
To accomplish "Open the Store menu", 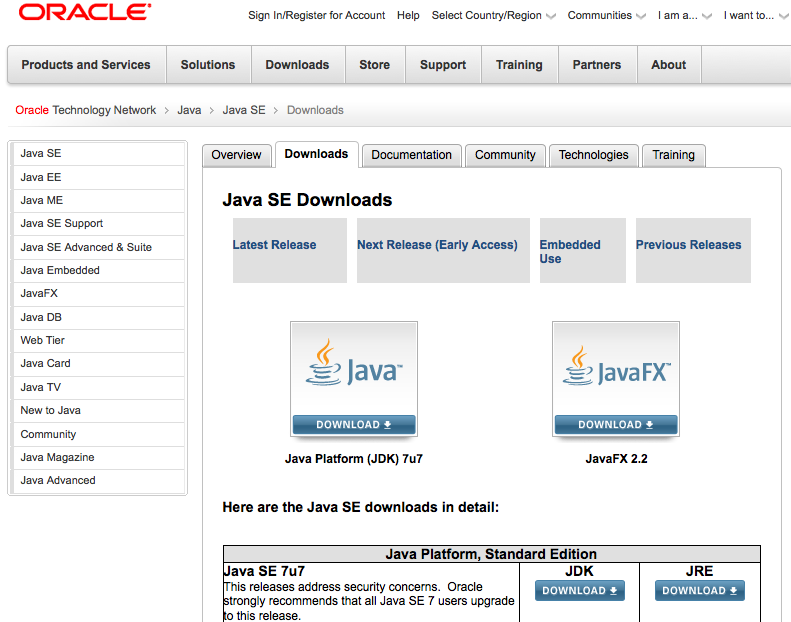I will tap(374, 65).
